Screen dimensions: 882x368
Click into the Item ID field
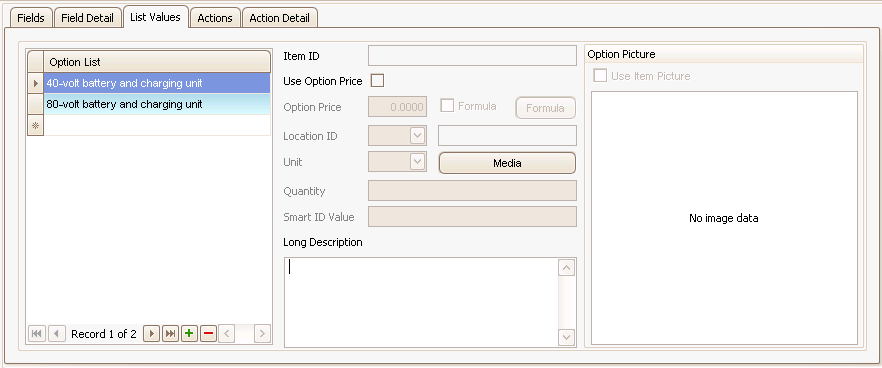point(472,56)
